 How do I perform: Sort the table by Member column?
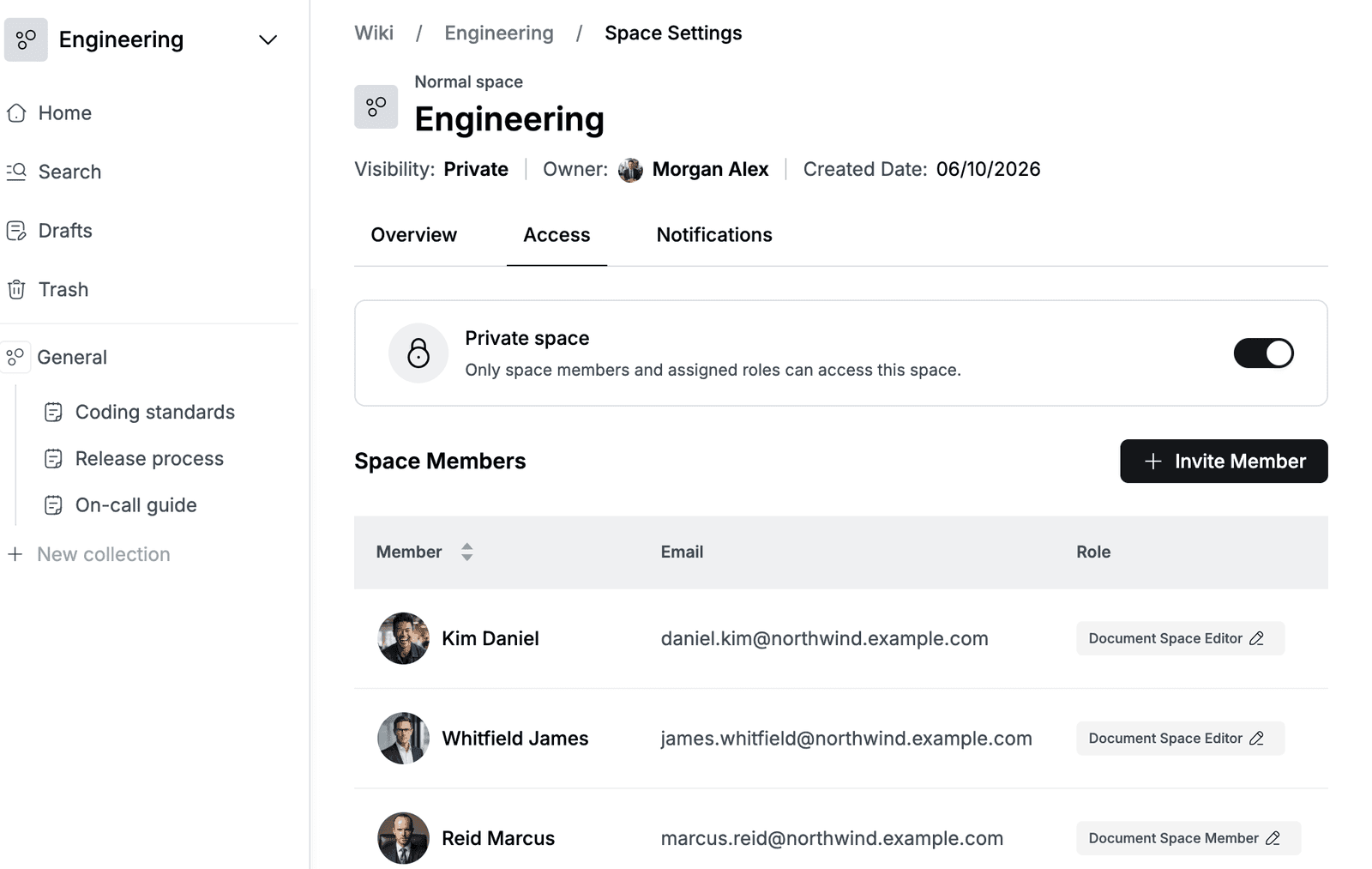pos(466,552)
